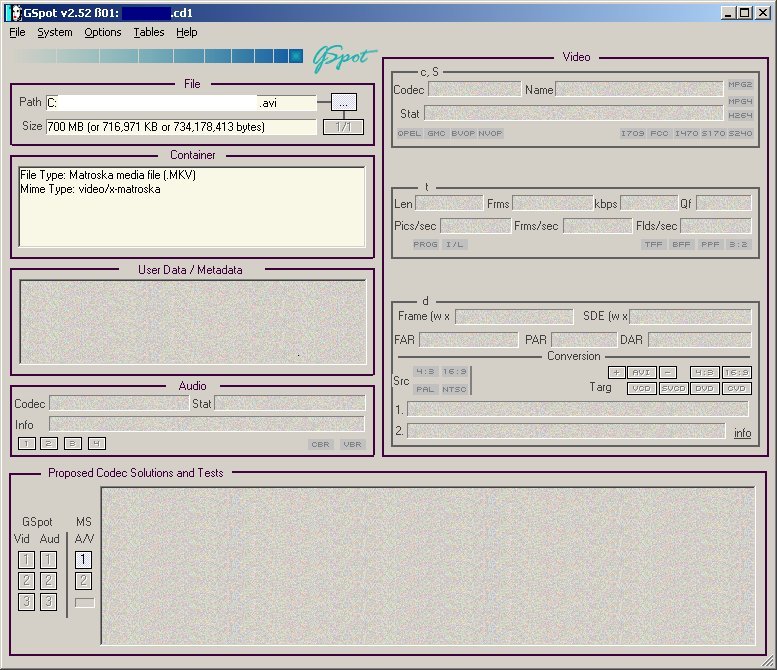Screen dimensions: 777x670
Task: Click the Src PAL indicator
Action: pos(425,390)
